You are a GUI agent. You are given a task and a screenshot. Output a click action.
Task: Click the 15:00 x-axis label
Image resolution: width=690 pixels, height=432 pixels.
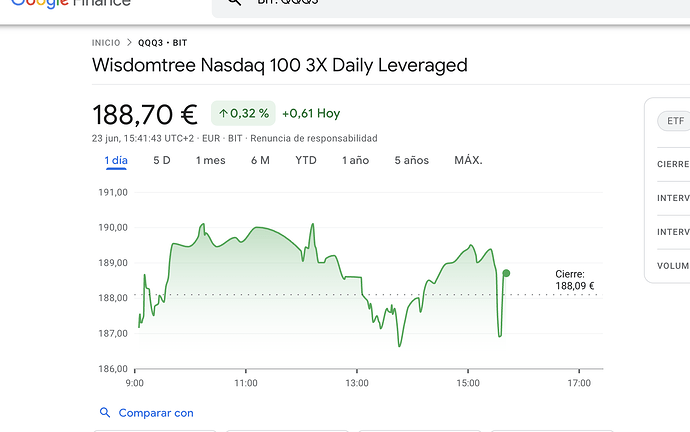point(468,383)
